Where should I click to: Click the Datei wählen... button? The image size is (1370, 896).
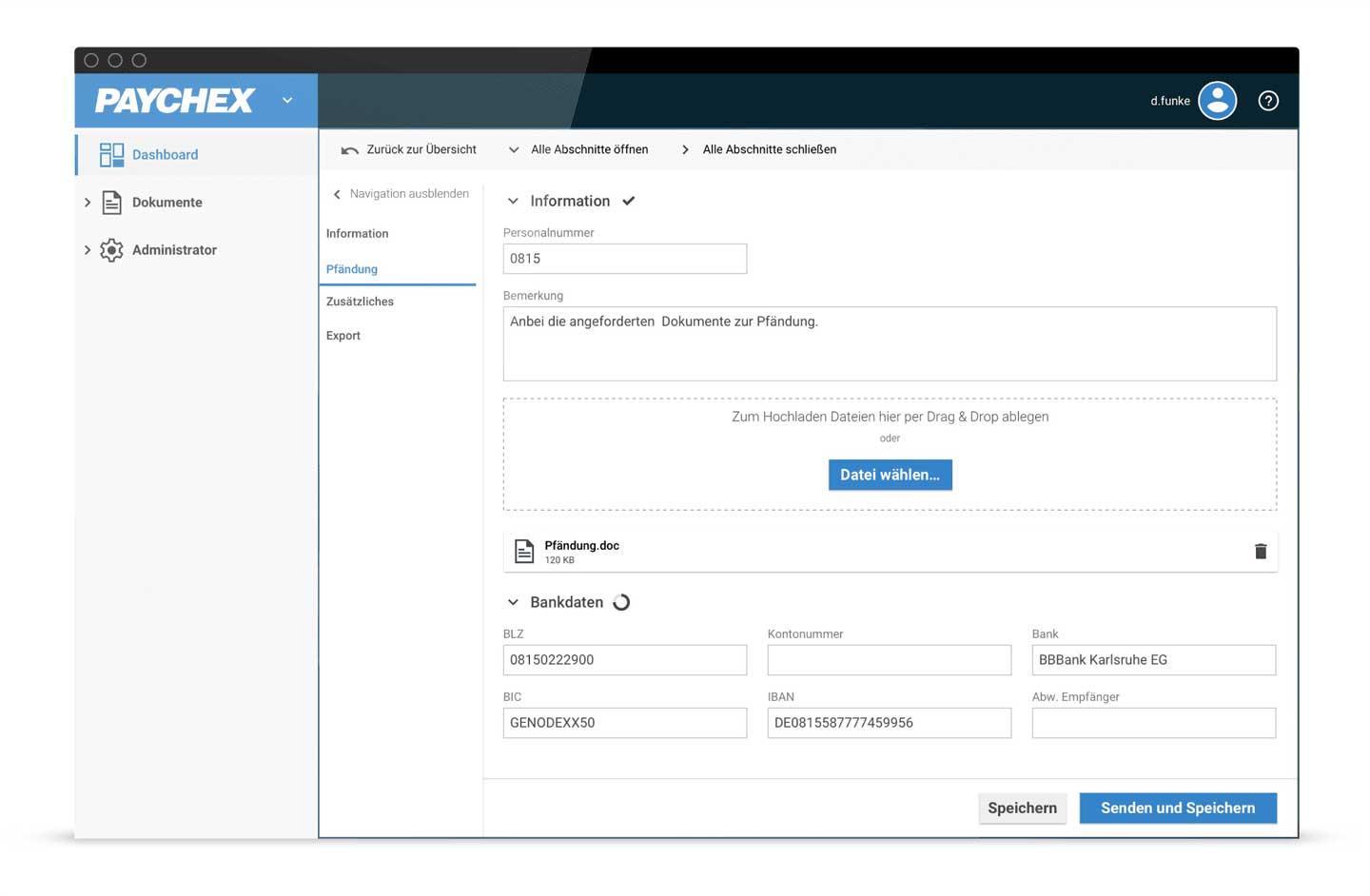890,475
